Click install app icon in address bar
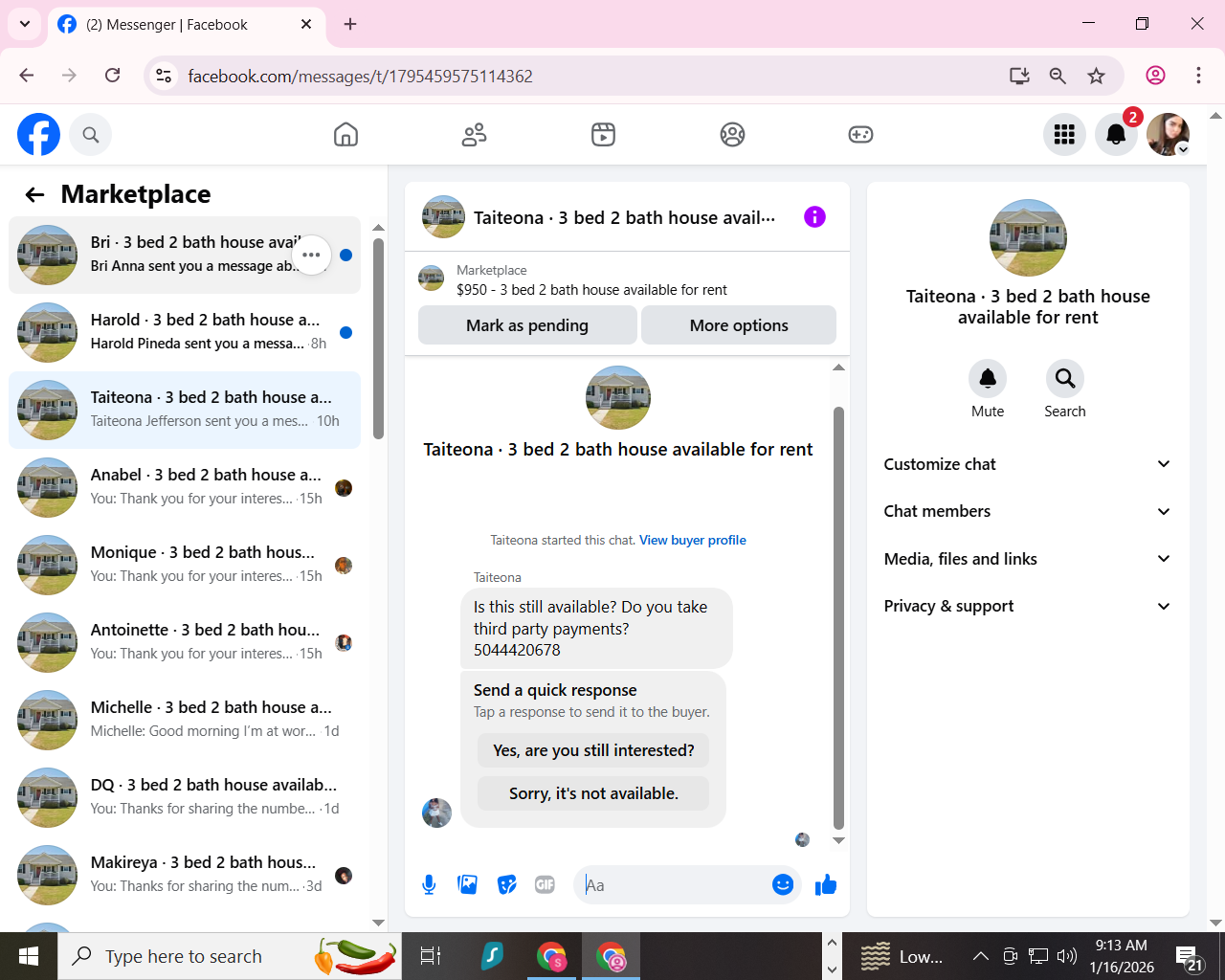 coord(1019,76)
